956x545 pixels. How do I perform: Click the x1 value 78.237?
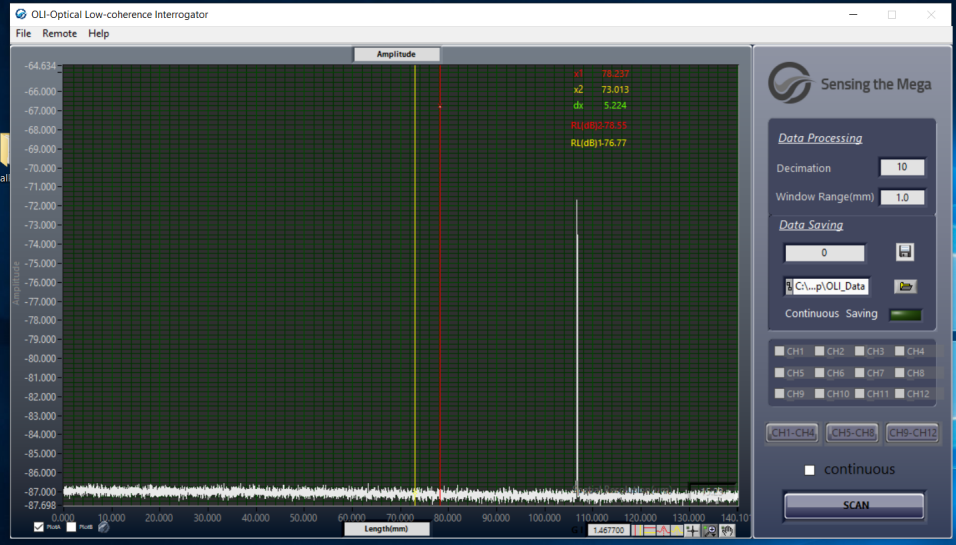pyautogui.click(x=615, y=74)
